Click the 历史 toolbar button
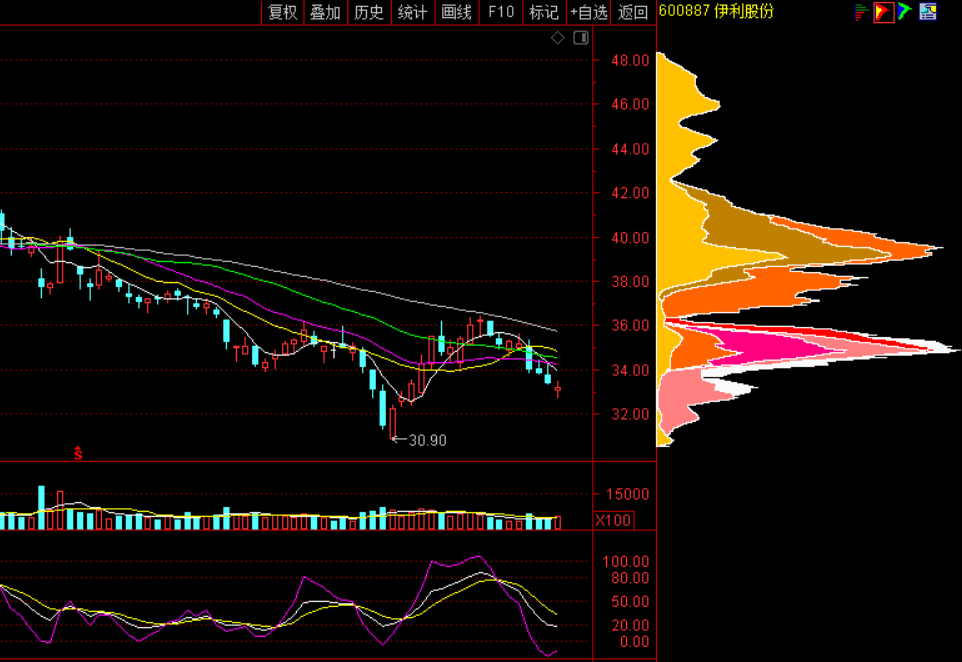The height and width of the screenshot is (662, 962). click(x=369, y=12)
